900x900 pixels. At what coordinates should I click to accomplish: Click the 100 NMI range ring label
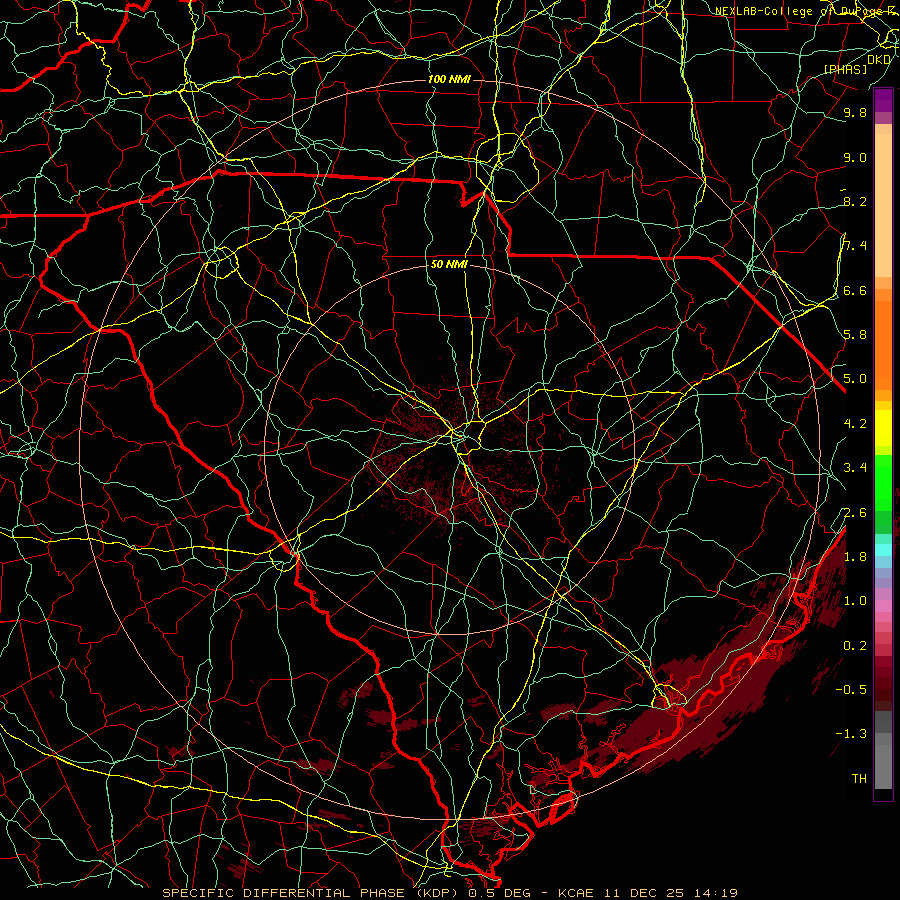click(449, 79)
